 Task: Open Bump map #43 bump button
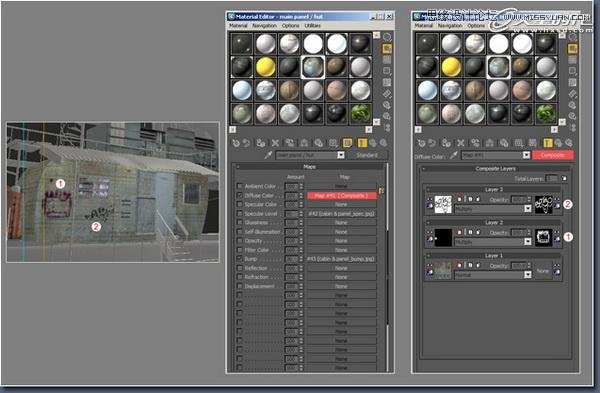pos(341,259)
